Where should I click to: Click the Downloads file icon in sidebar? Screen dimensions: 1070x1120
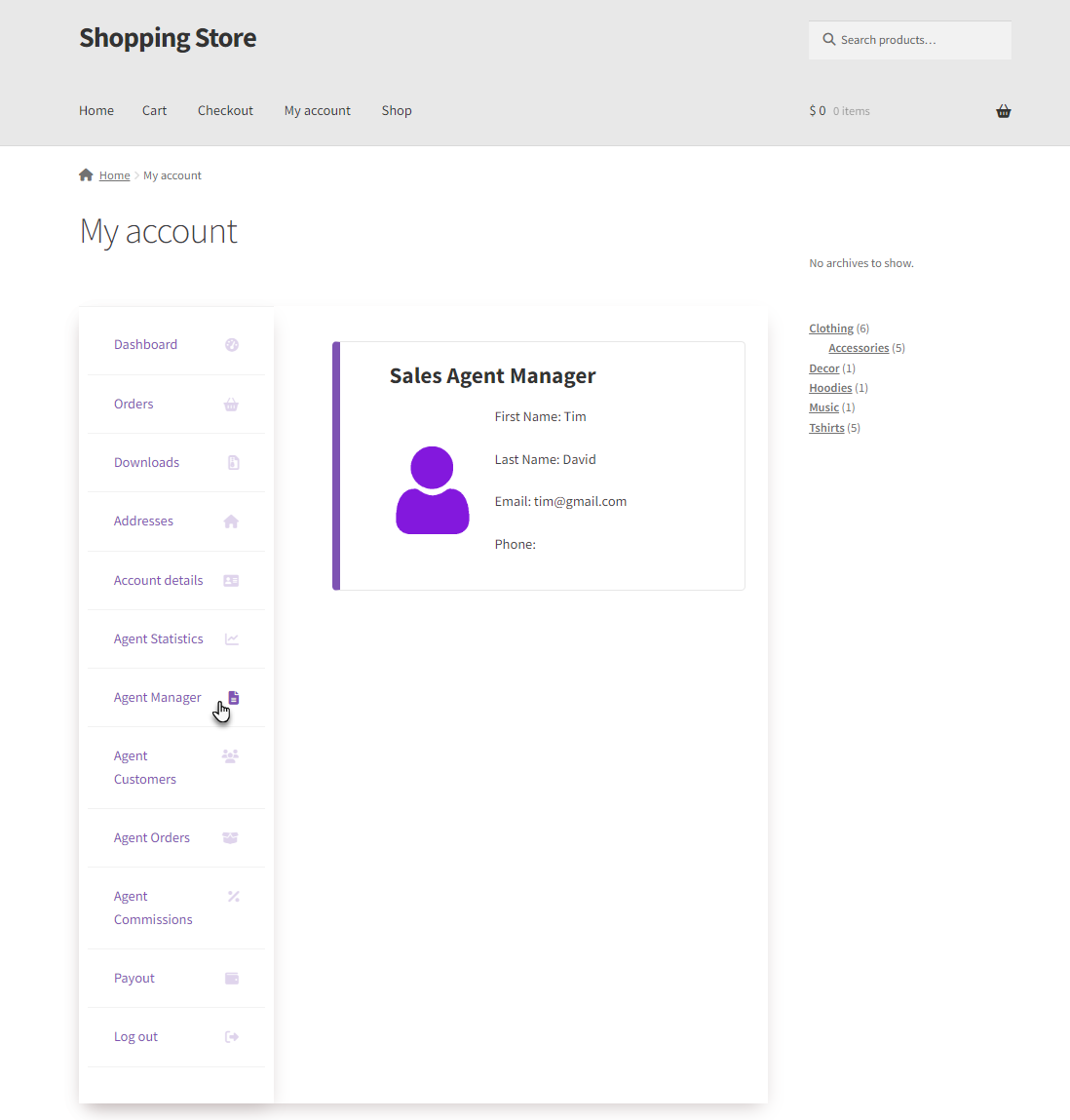[x=234, y=463]
